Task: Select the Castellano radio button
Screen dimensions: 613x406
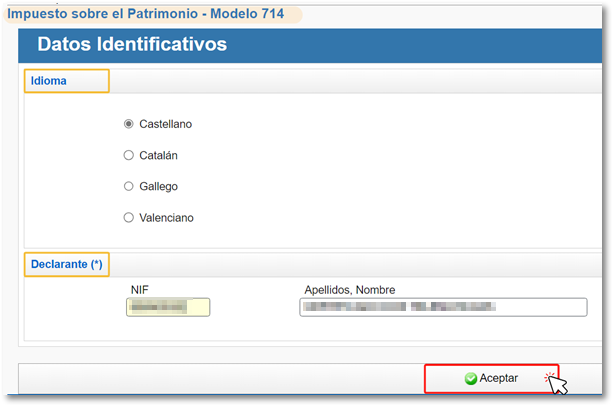Action: pos(128,124)
